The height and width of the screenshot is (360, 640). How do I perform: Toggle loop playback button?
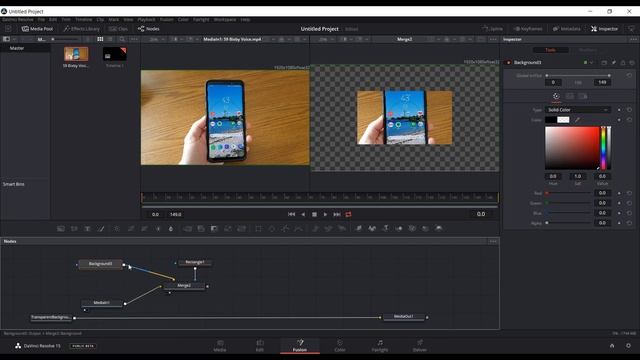click(x=349, y=214)
